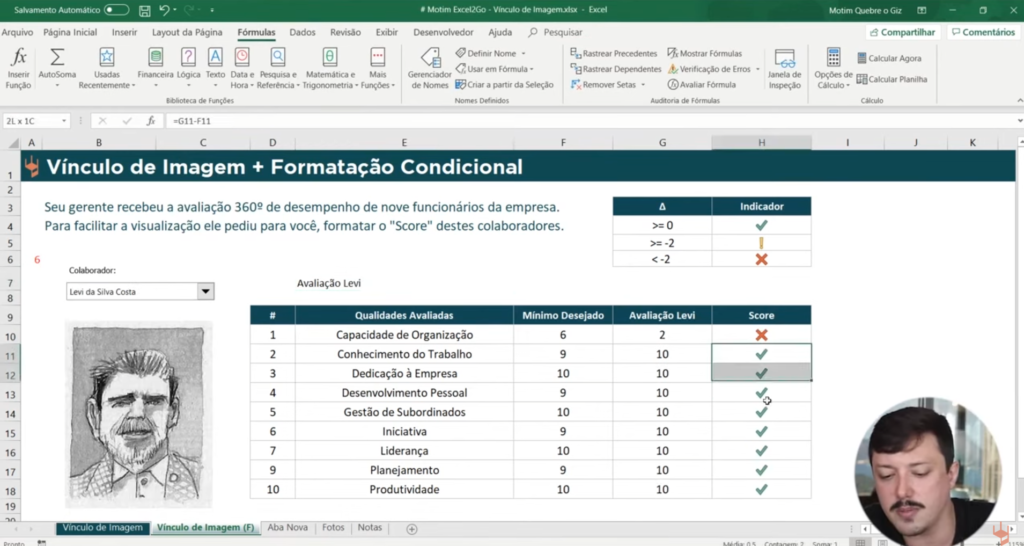
Task: Click the Comentários button
Action: 983,32
